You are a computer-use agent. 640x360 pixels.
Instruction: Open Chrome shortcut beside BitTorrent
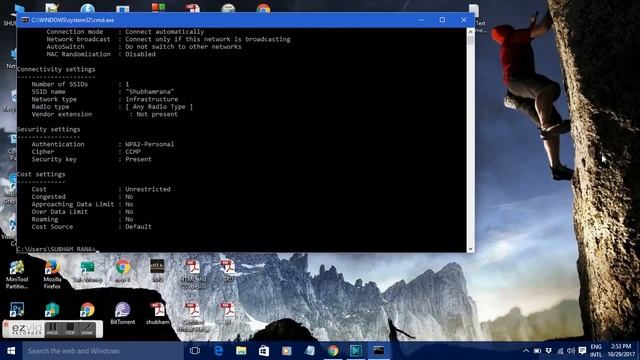87,310
